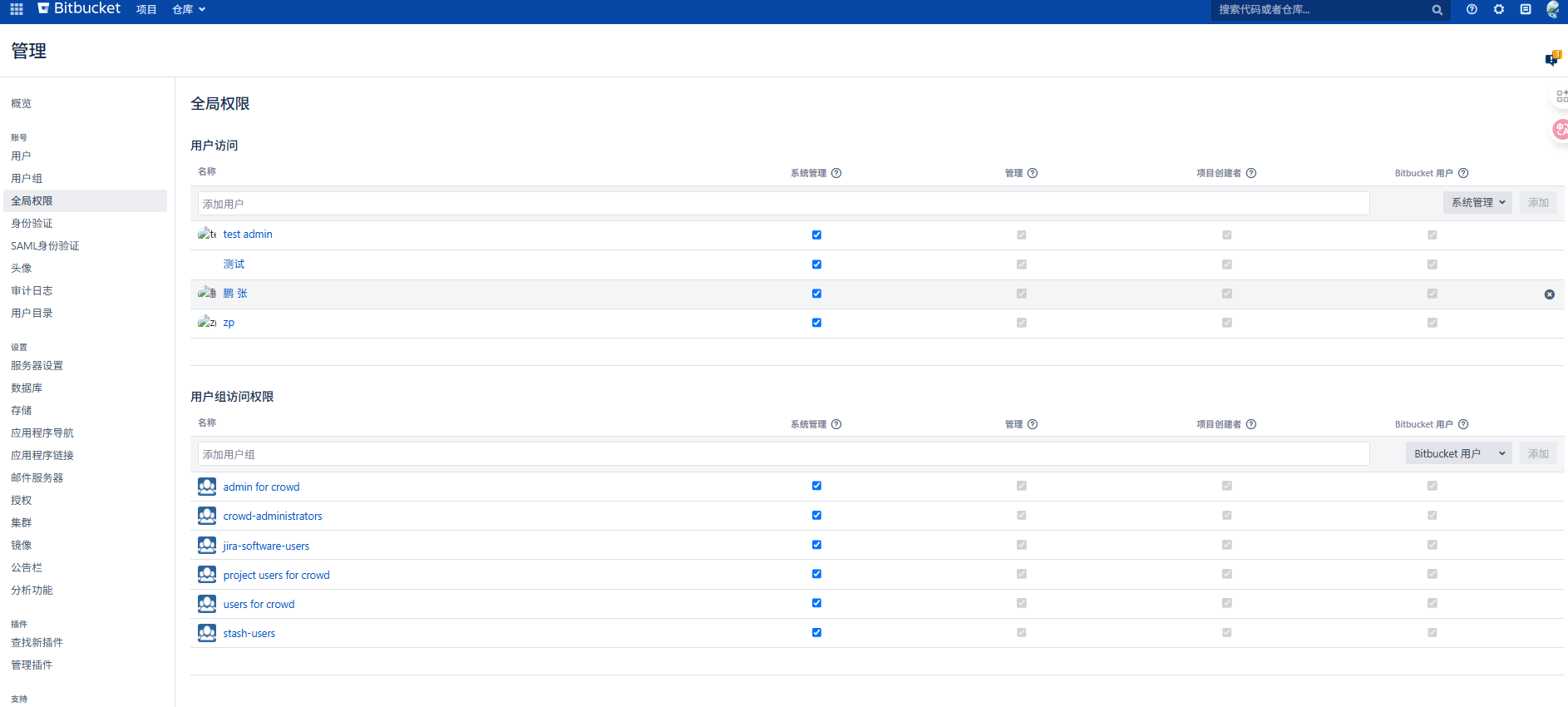Click the help question mark icon in header
Viewport: 1568px width, 707px height.
click(x=1472, y=9)
